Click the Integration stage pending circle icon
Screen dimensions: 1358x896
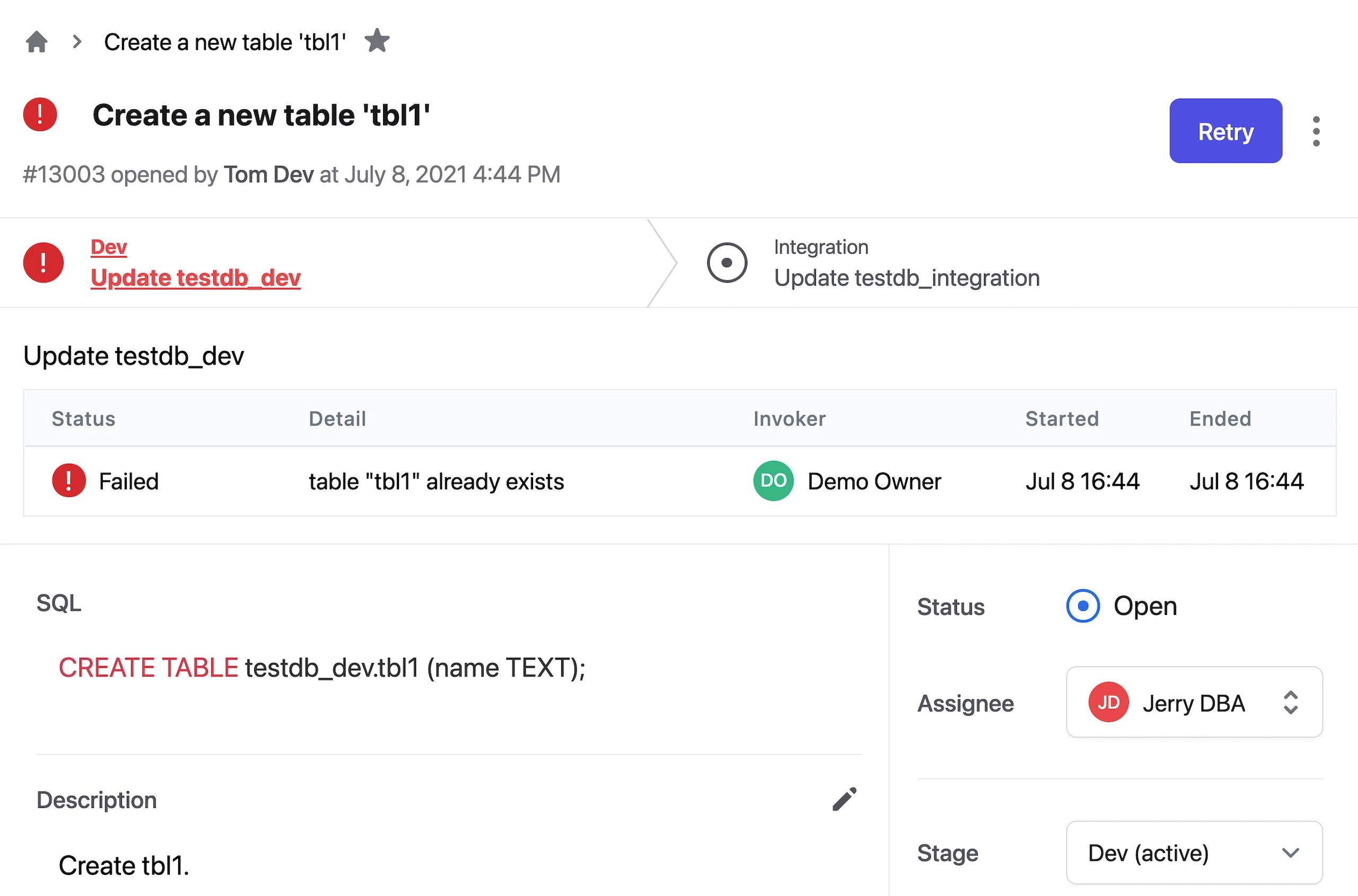(727, 263)
